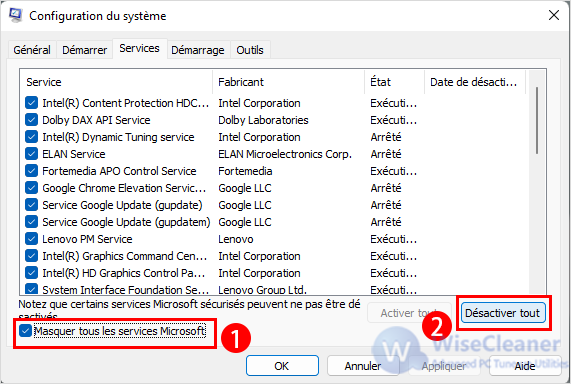
Task: Click the Lenovo Group Ltd. cell
Action: tap(262, 290)
